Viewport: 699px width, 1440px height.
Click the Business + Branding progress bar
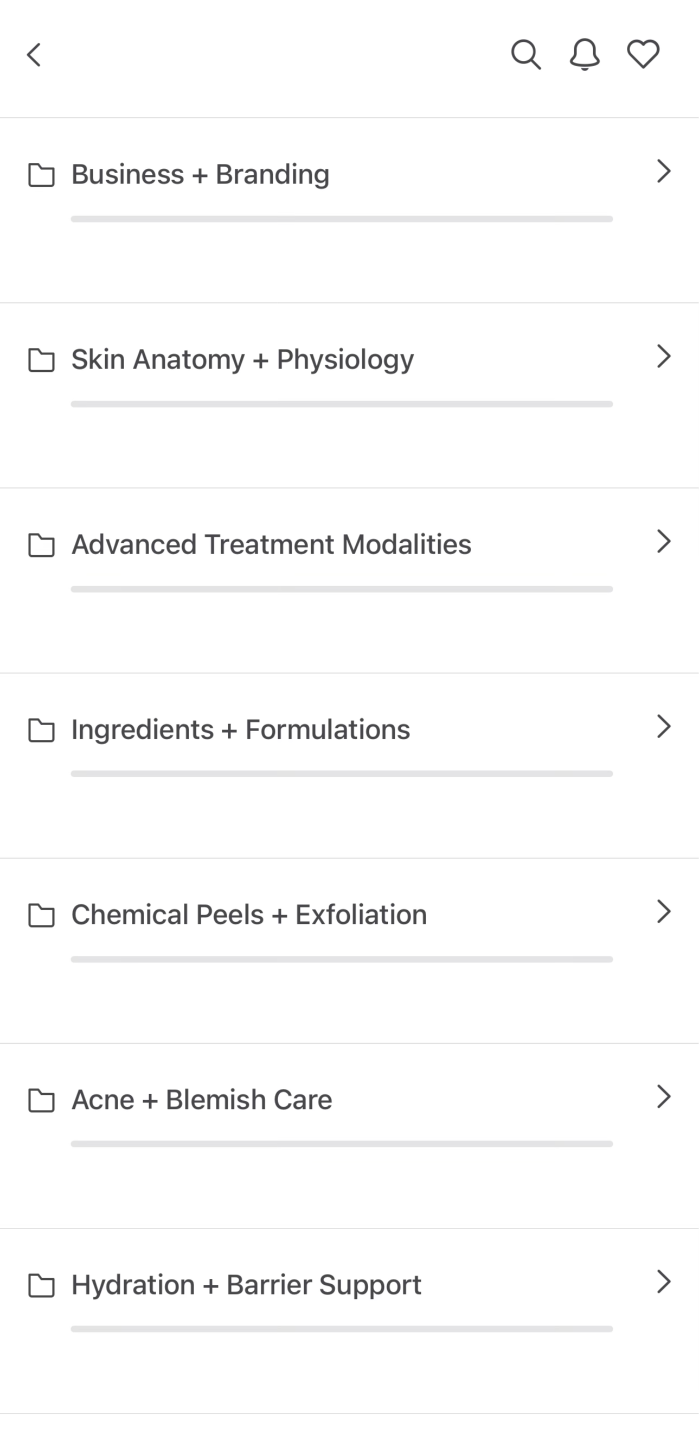pos(341,219)
